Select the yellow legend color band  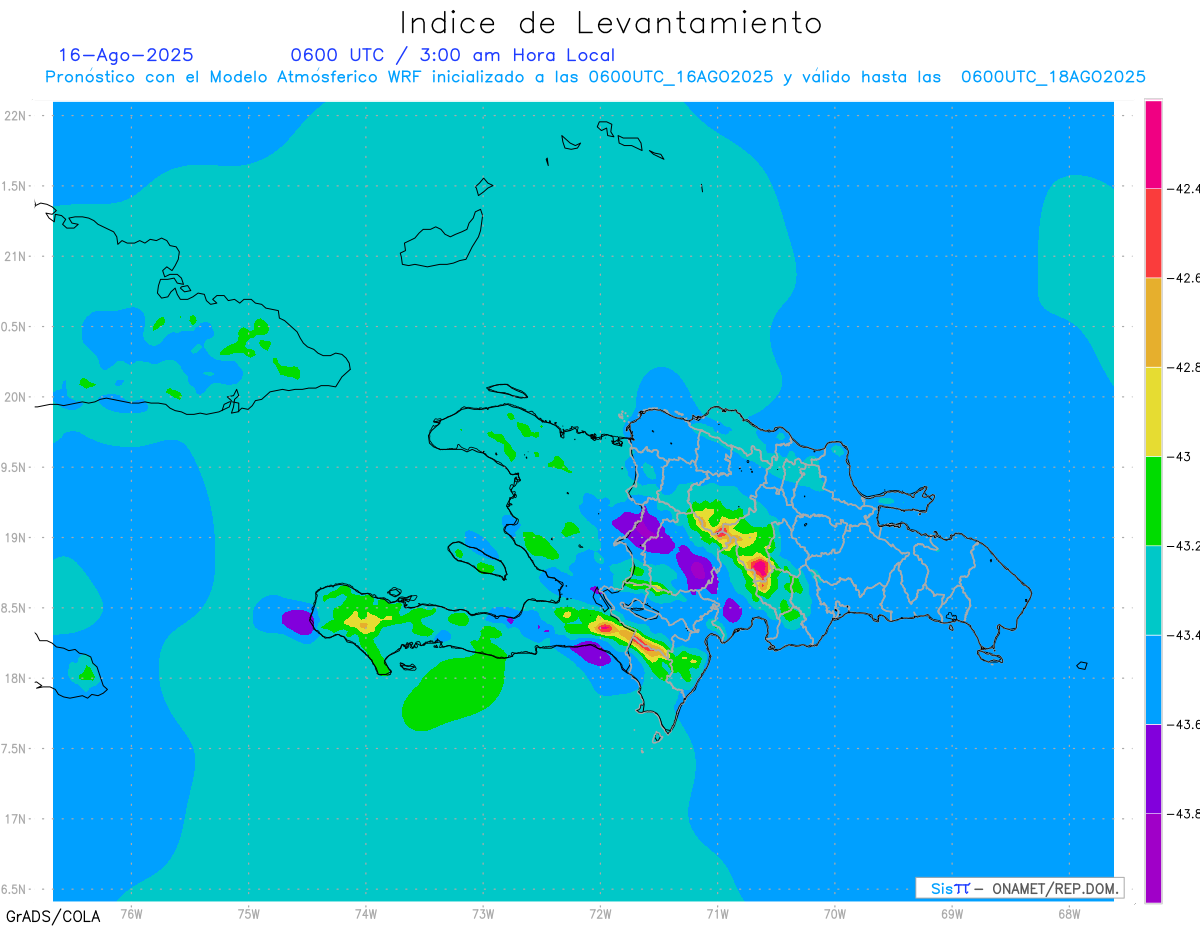(1153, 411)
